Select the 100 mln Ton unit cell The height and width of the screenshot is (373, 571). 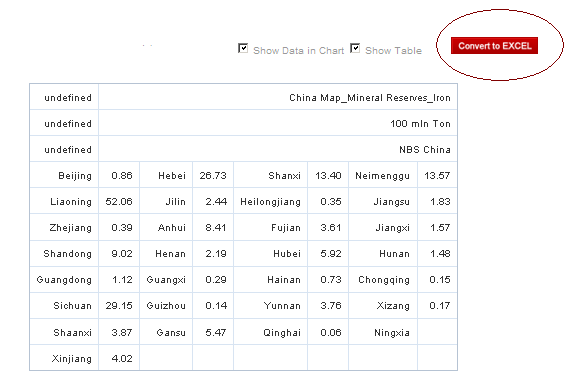278,123
